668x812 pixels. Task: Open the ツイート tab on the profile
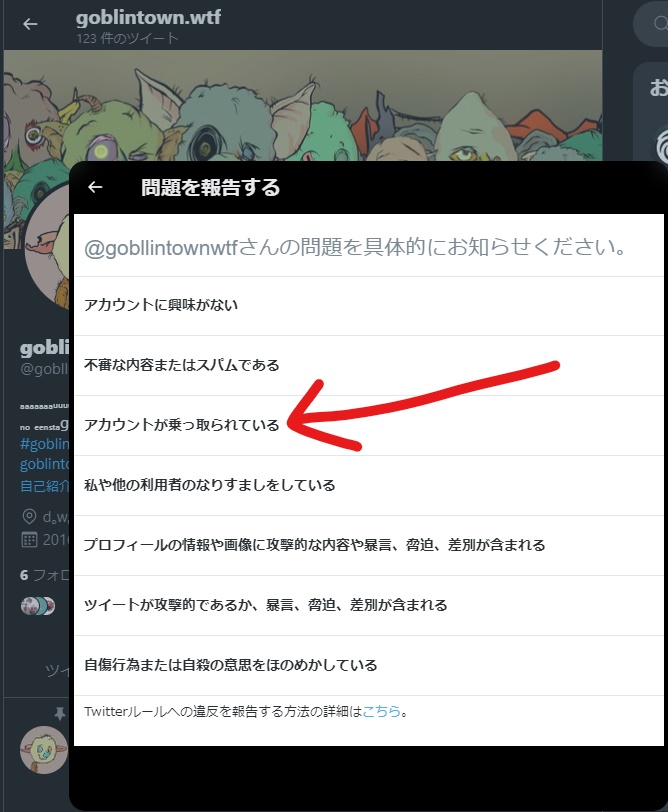57,671
